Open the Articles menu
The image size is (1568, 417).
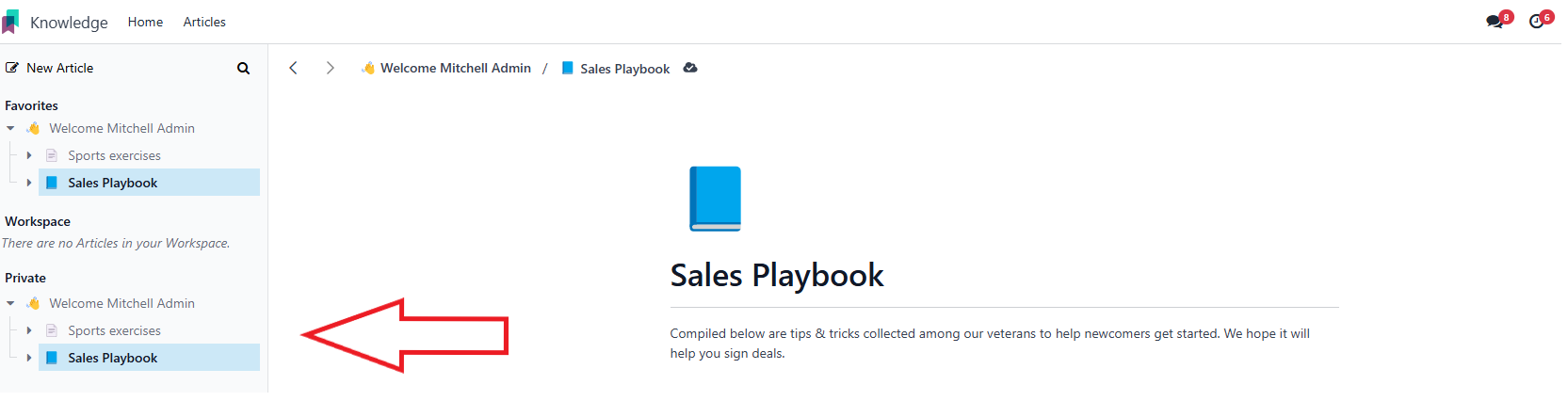click(x=204, y=22)
